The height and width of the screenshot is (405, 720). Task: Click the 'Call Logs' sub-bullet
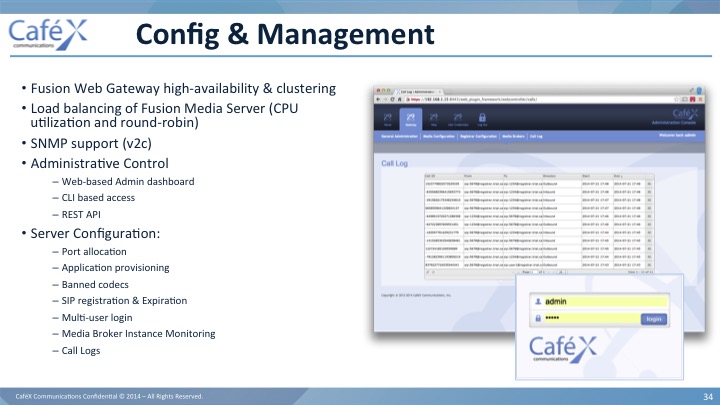[81, 351]
